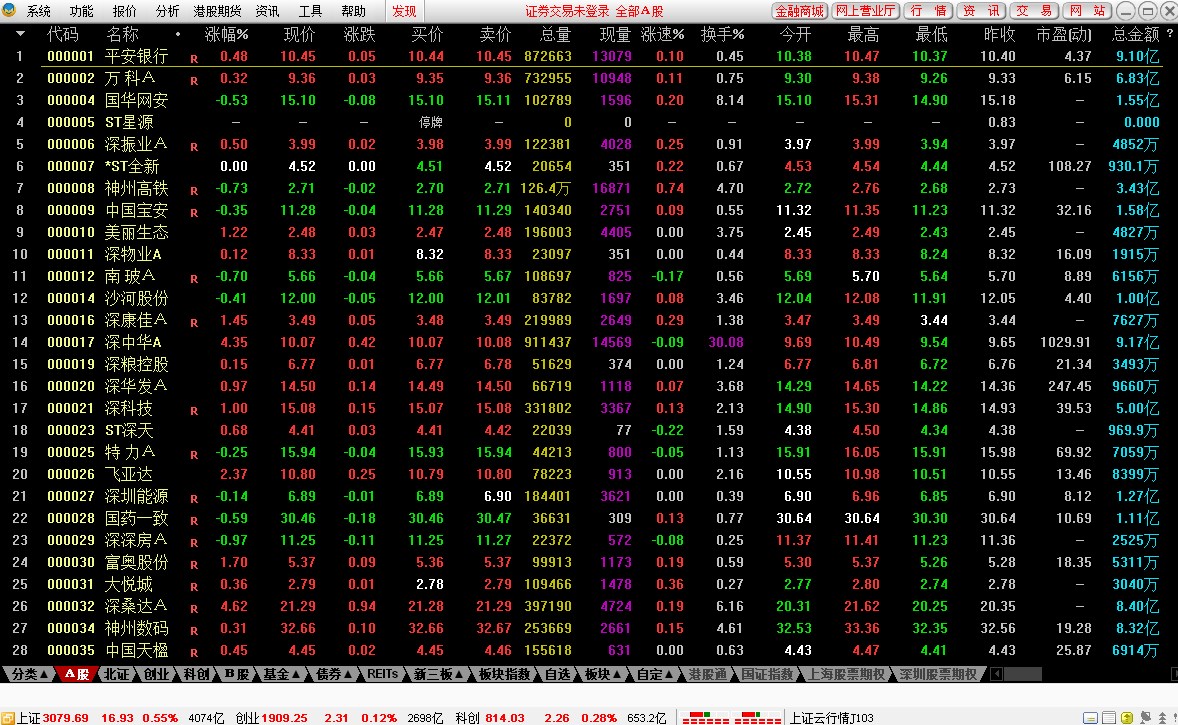Select stock row 000001 平安银行
1178x725 pixels.
click(589, 56)
